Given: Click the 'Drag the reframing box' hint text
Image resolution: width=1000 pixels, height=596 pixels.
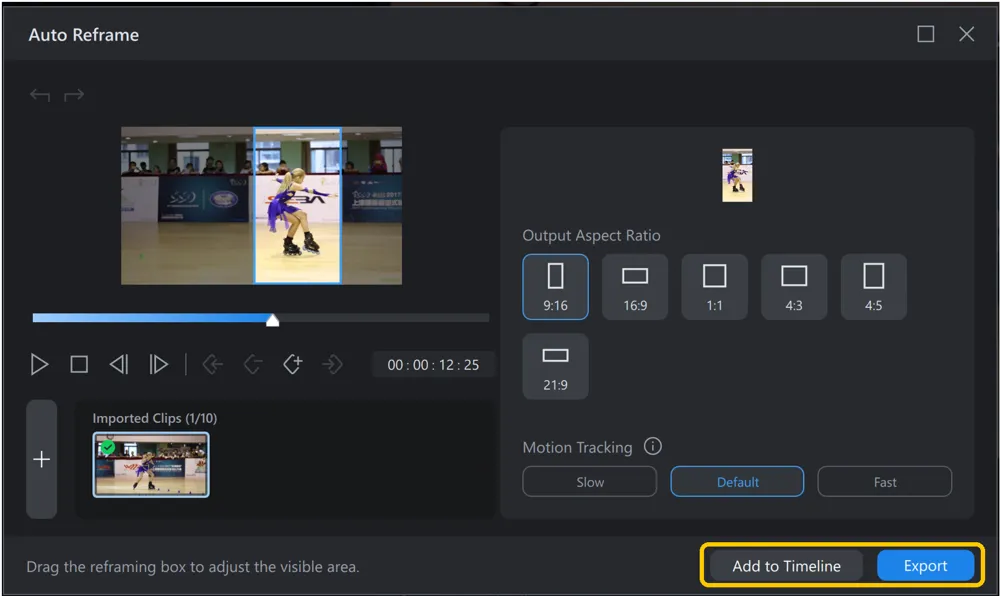Looking at the screenshot, I should [x=193, y=567].
